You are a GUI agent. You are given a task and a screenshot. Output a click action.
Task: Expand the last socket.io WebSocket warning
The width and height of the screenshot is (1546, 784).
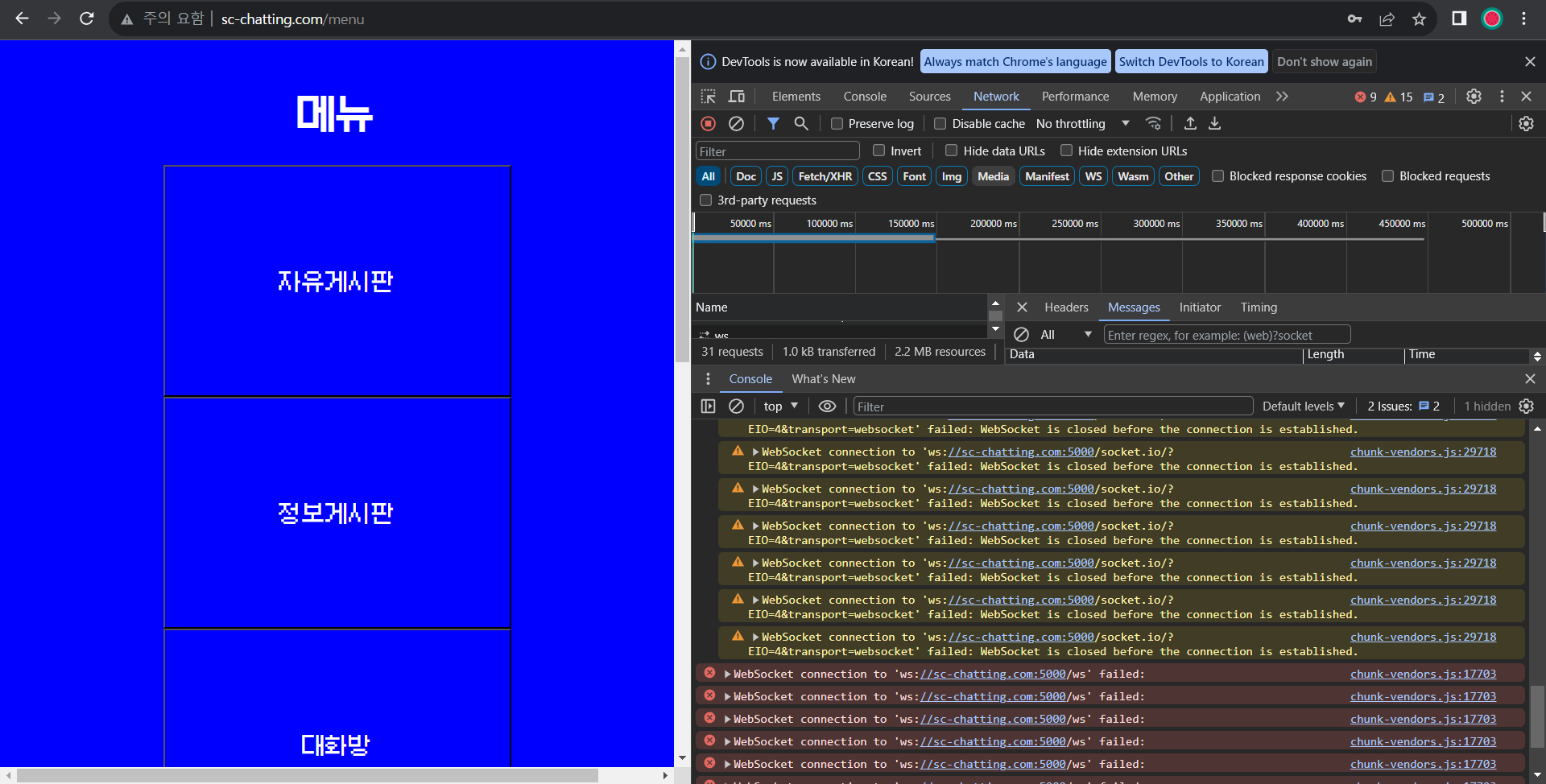756,638
